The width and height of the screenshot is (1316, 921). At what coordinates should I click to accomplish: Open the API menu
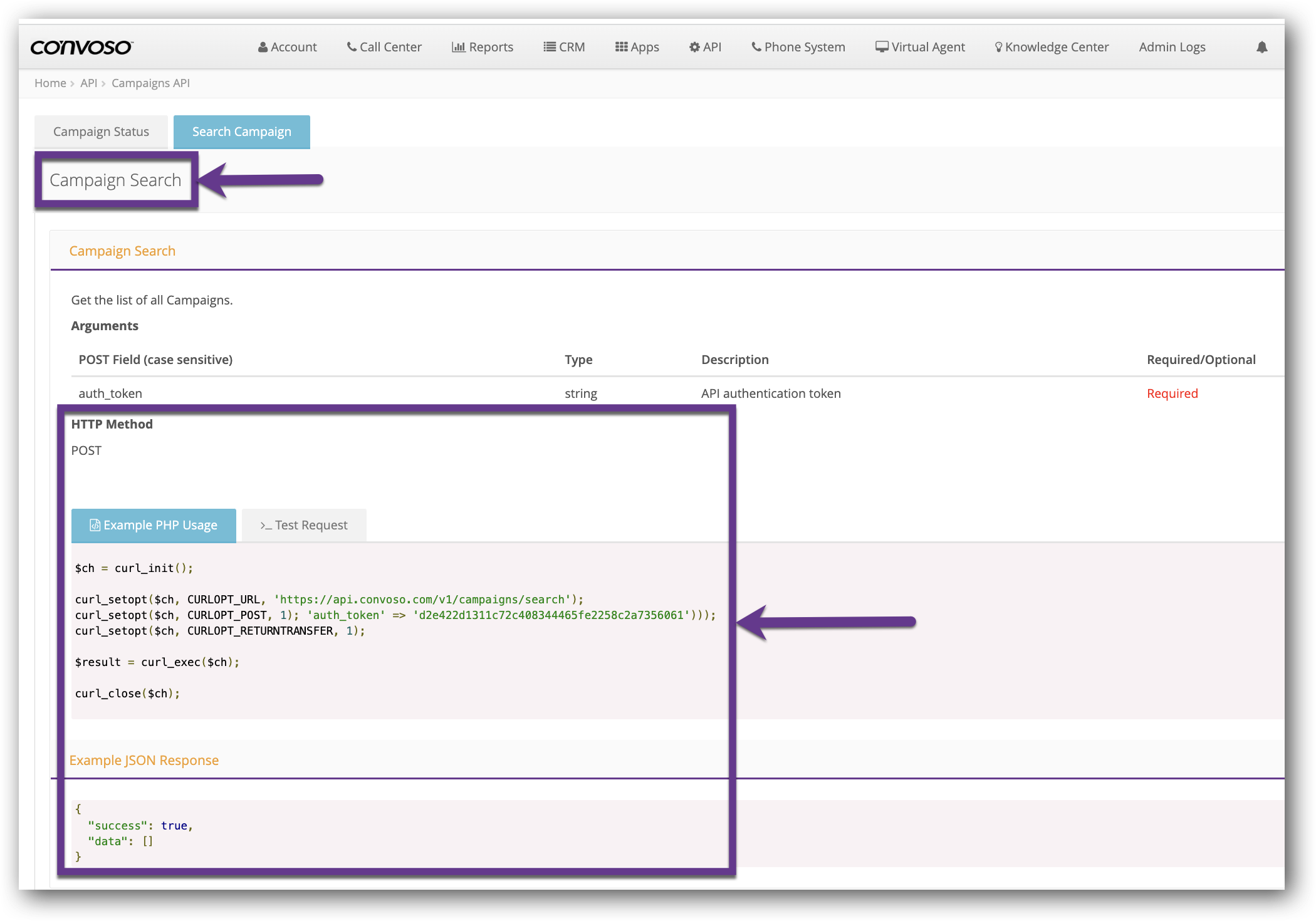[705, 47]
